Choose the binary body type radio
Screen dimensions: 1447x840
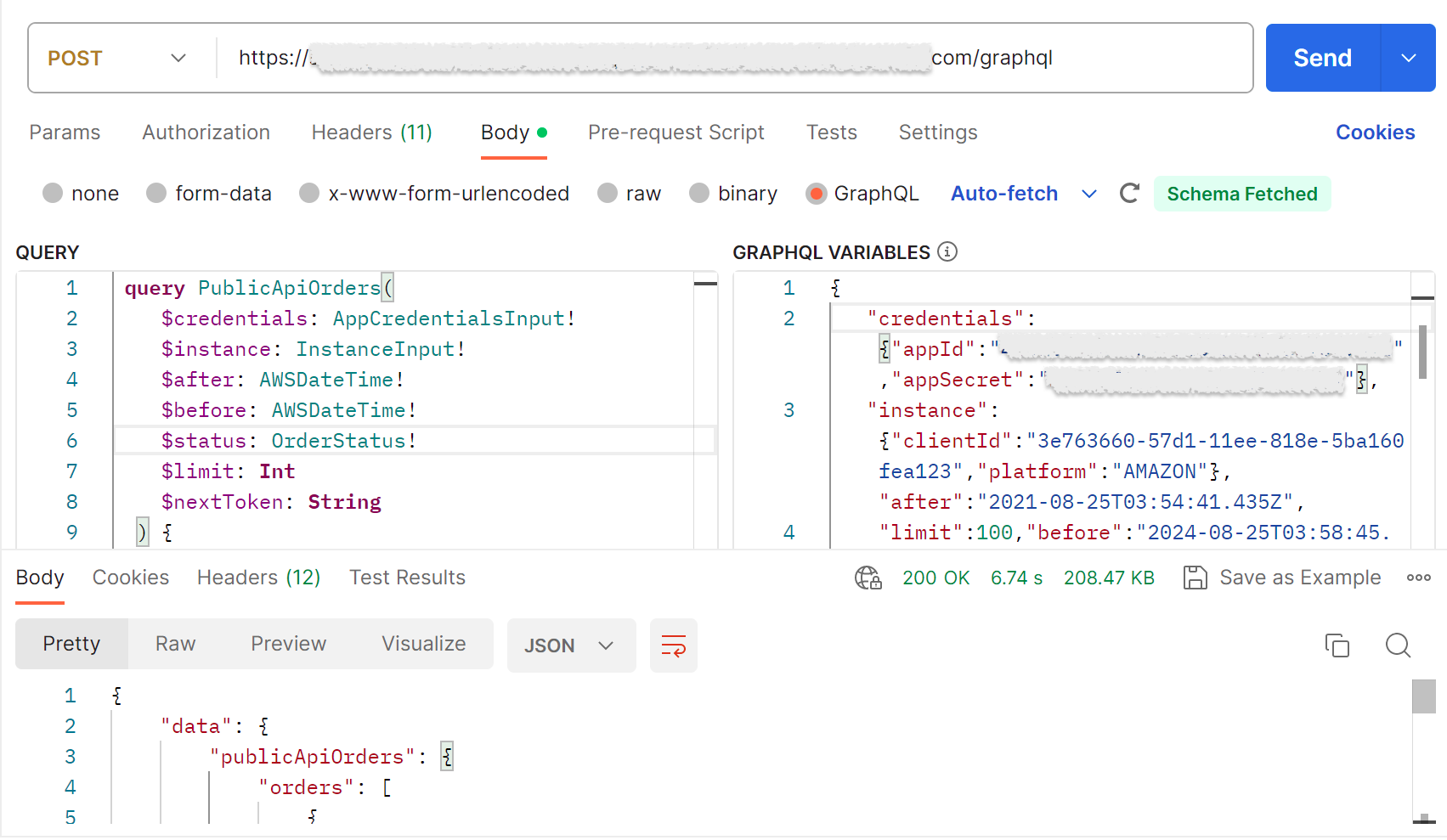[699, 194]
